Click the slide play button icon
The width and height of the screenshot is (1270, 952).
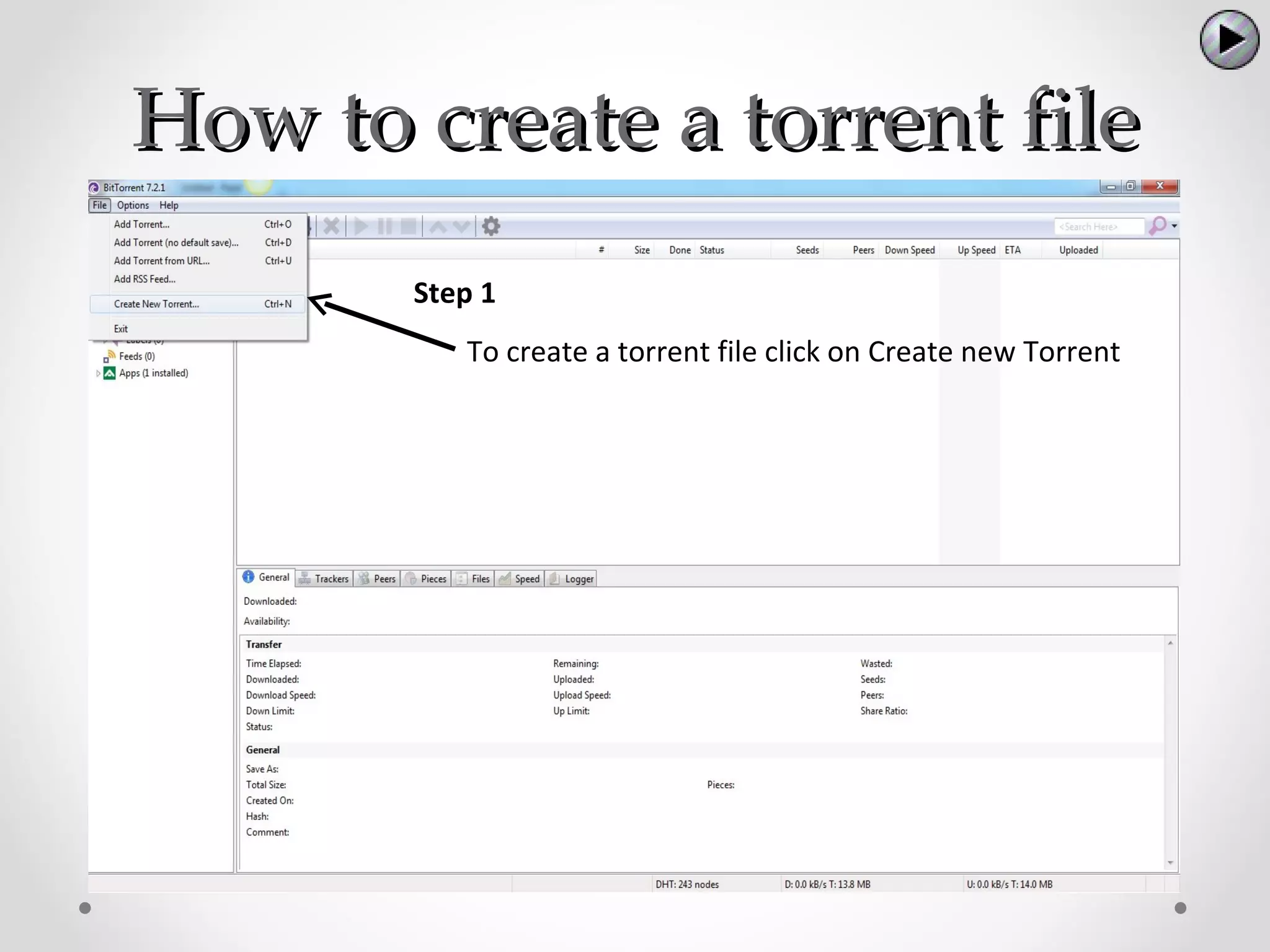1229,40
